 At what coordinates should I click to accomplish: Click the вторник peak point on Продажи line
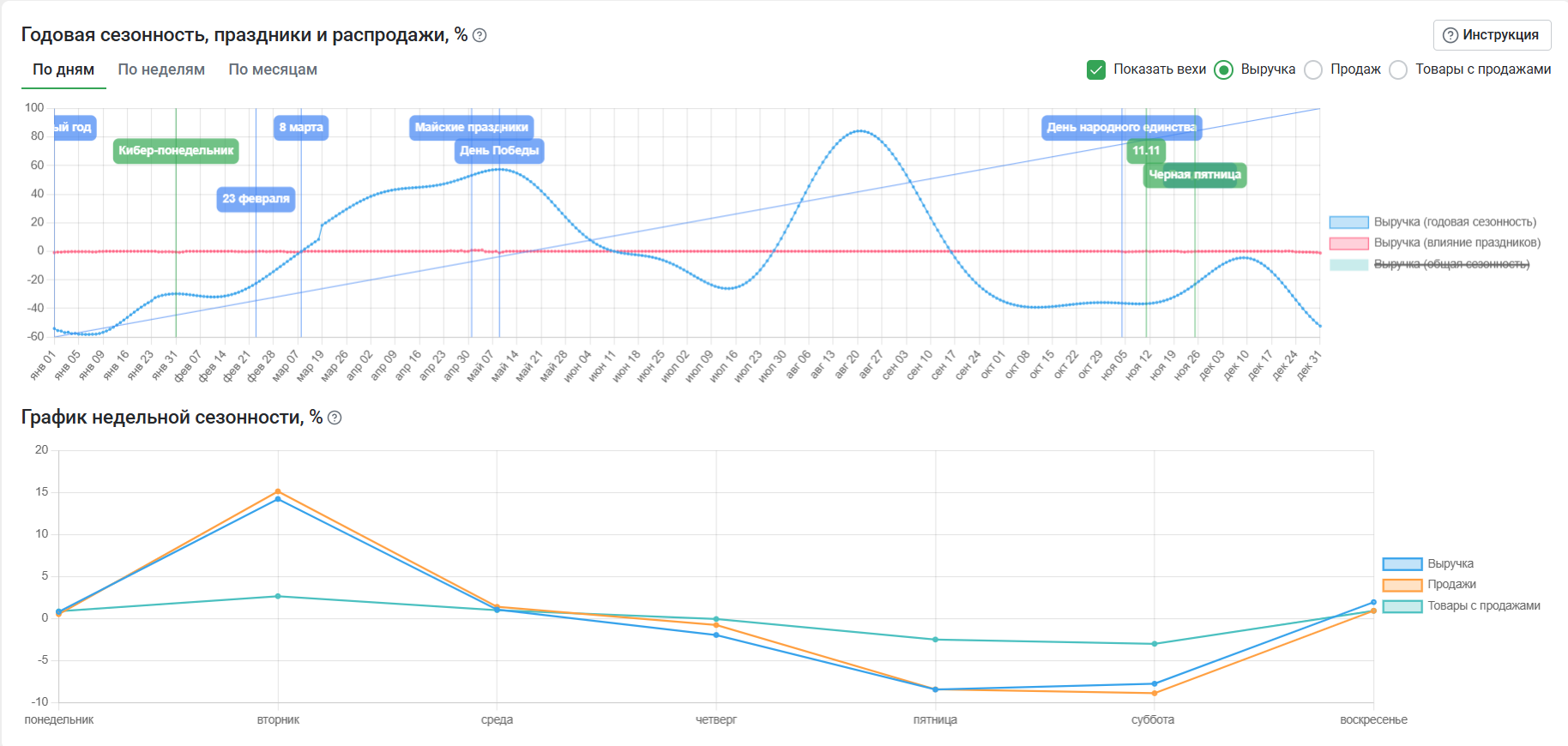[278, 491]
